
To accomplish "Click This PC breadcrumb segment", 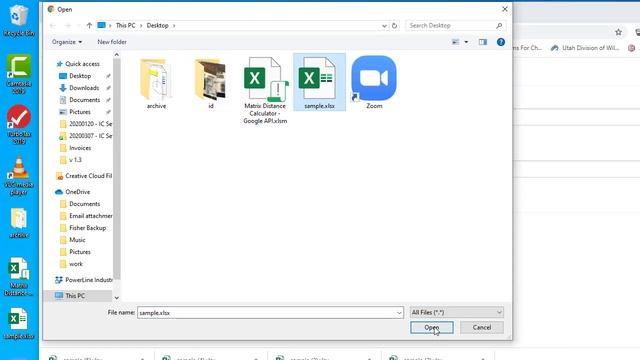I will (125, 25).
